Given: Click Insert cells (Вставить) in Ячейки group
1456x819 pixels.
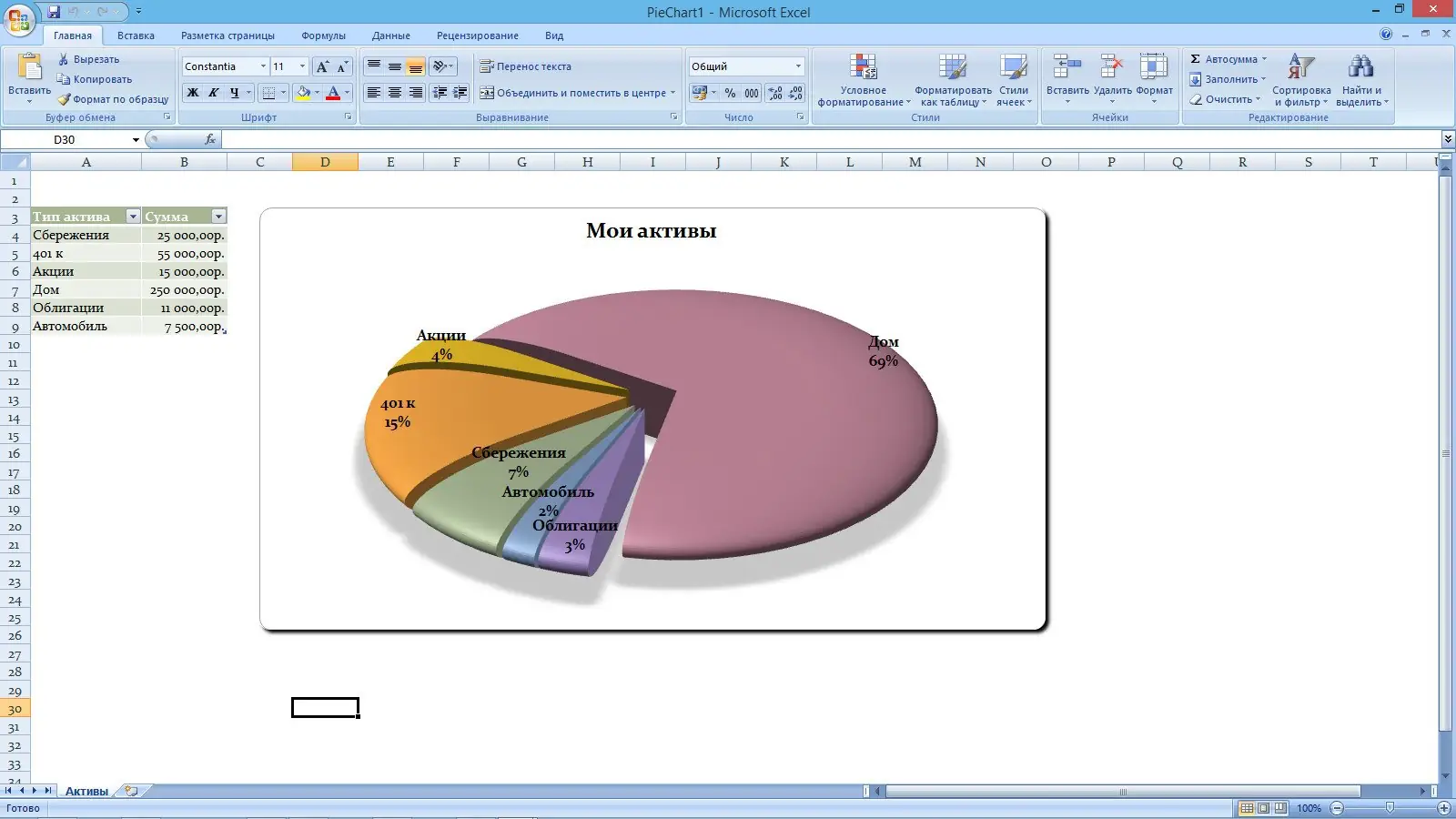Looking at the screenshot, I should click(x=1067, y=78).
